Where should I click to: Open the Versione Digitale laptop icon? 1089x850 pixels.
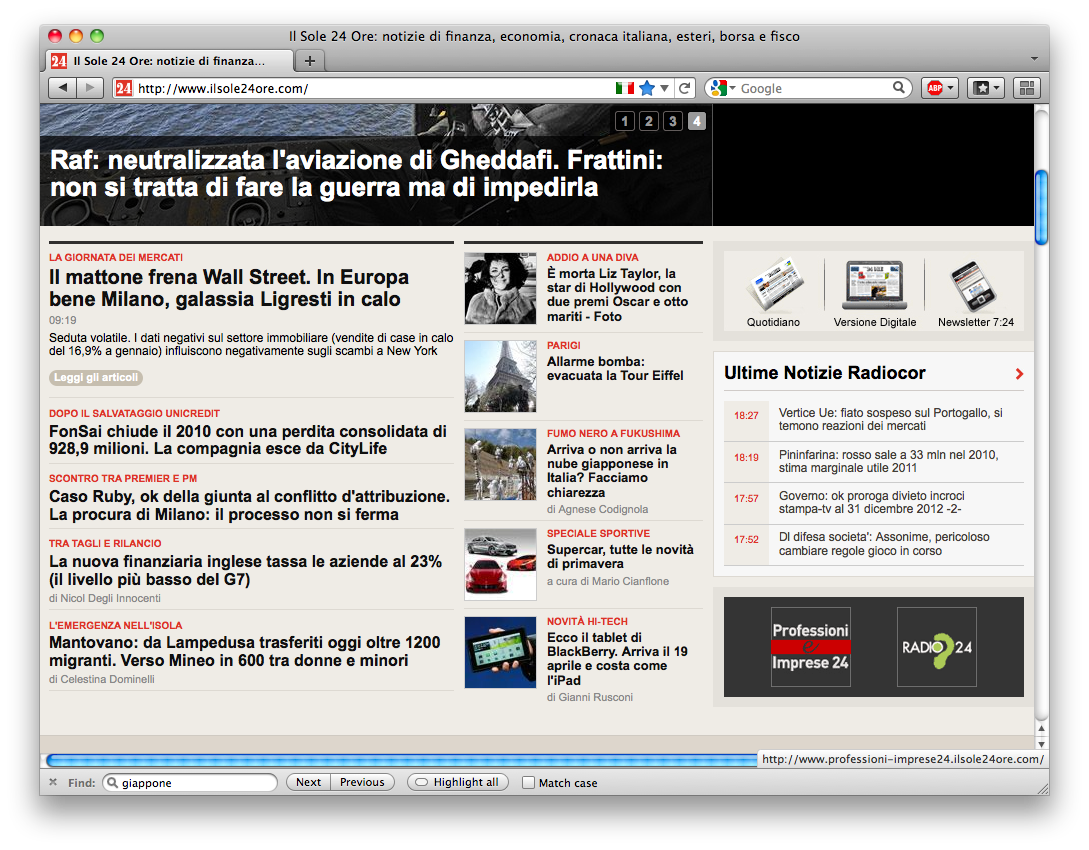click(x=874, y=286)
